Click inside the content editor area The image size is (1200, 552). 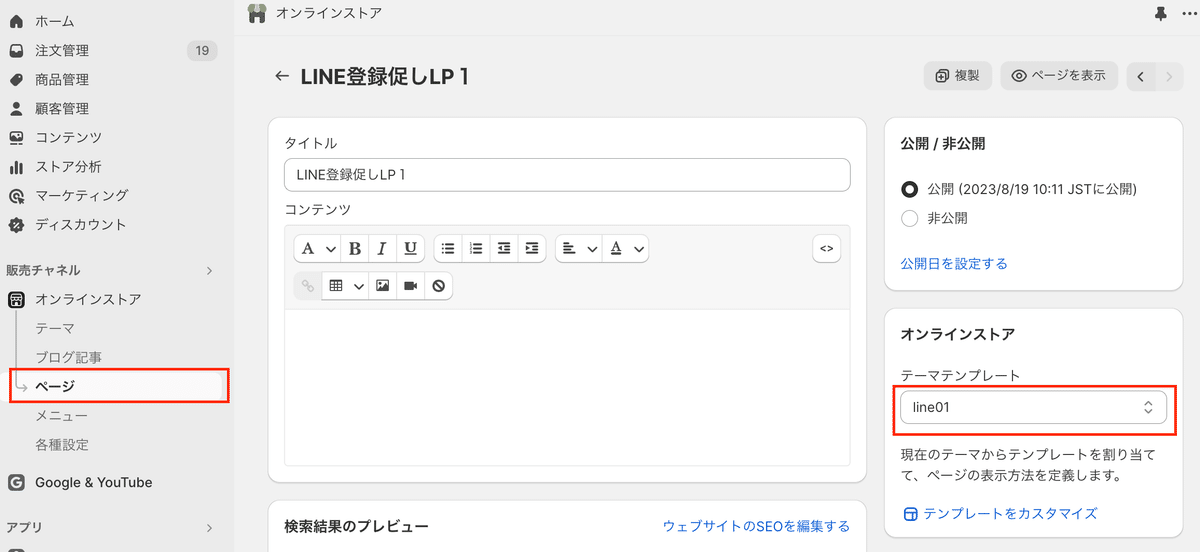[x=567, y=387]
